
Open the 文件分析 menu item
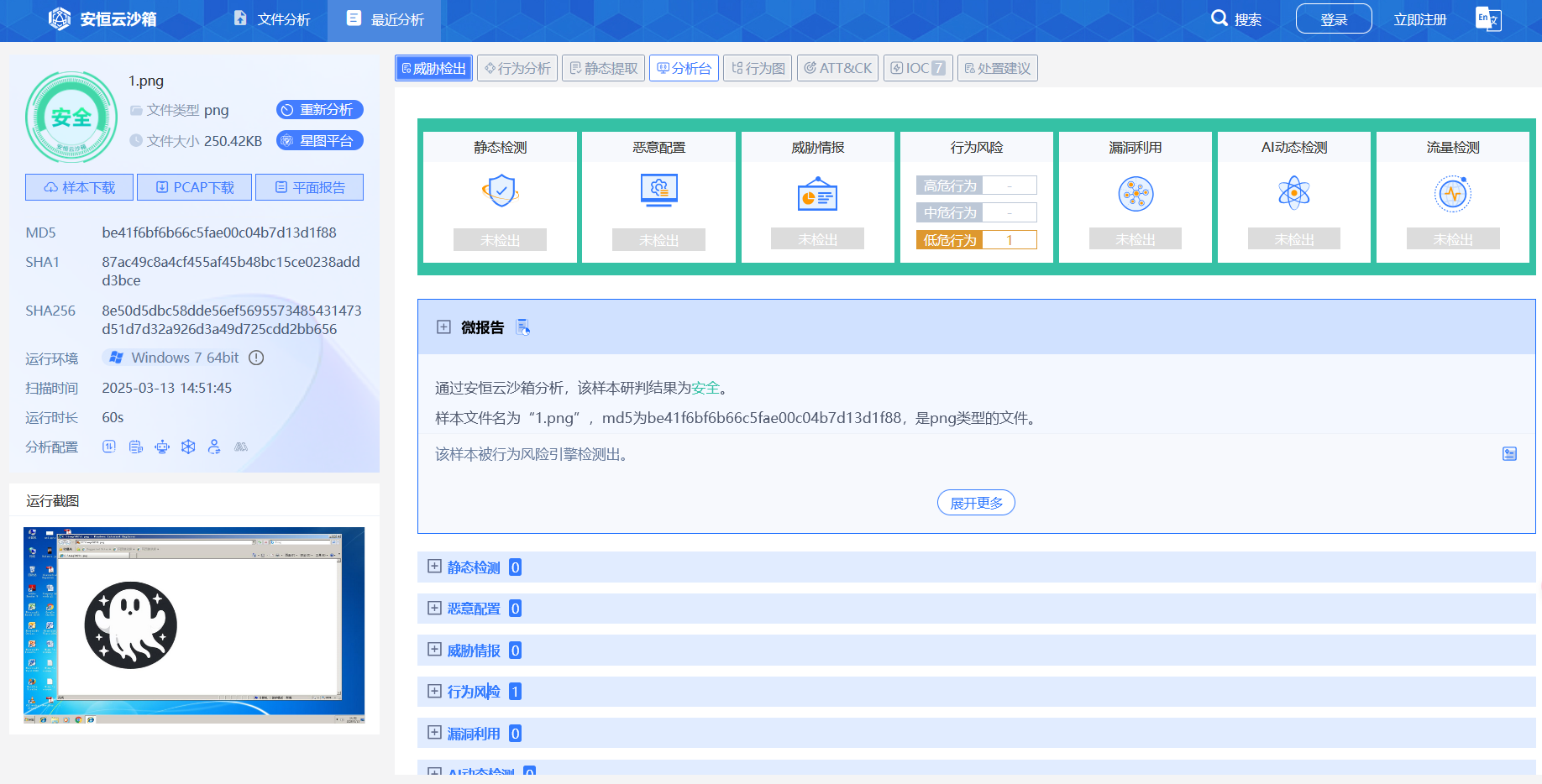point(272,19)
